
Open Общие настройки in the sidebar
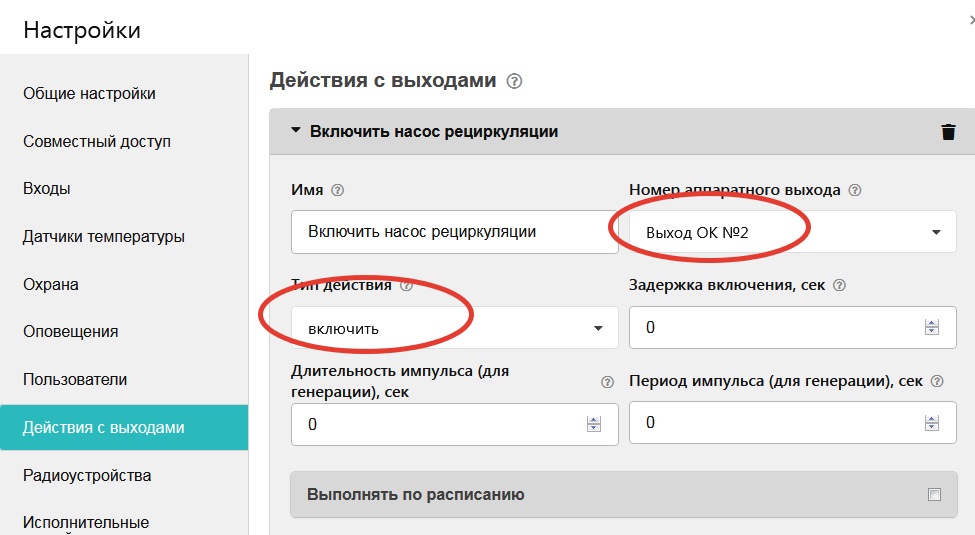[90, 94]
